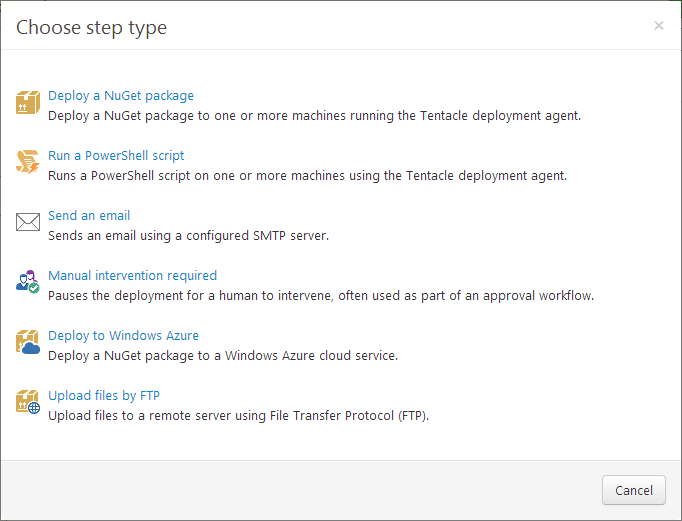Click the PowerShell script scroll icon

tap(27, 162)
